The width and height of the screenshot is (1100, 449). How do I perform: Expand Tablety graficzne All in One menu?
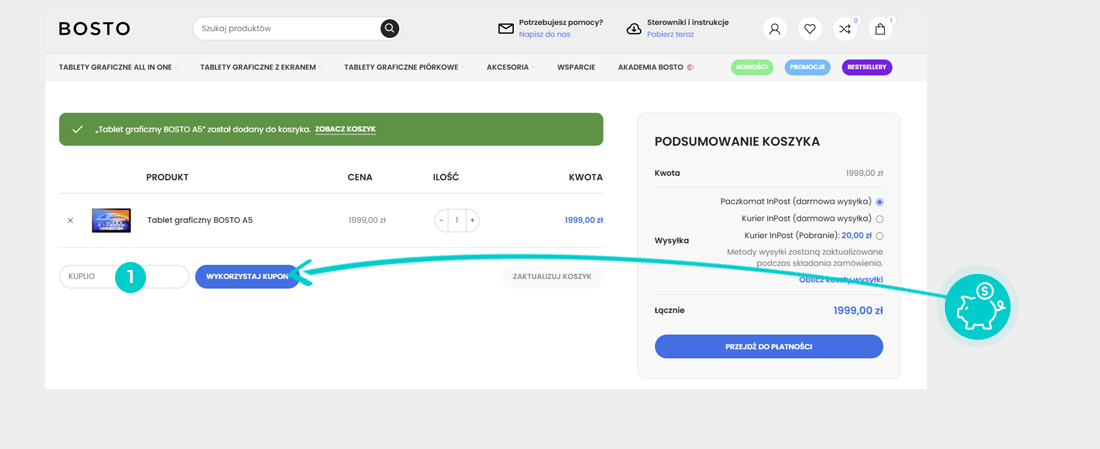[119, 67]
